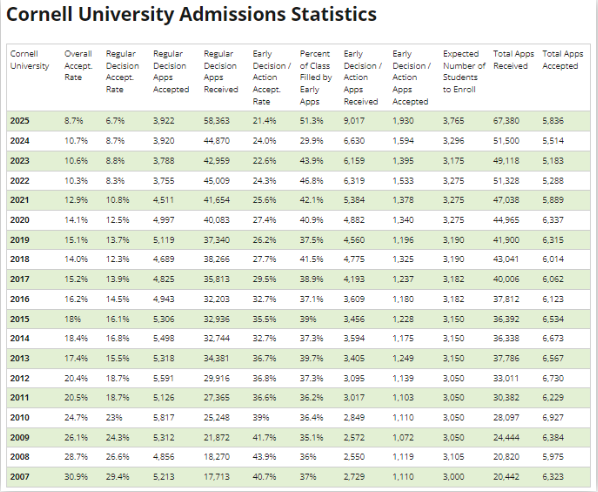Click the 67,380 total apps received cell
This screenshot has height=492, width=598.
pos(506,121)
